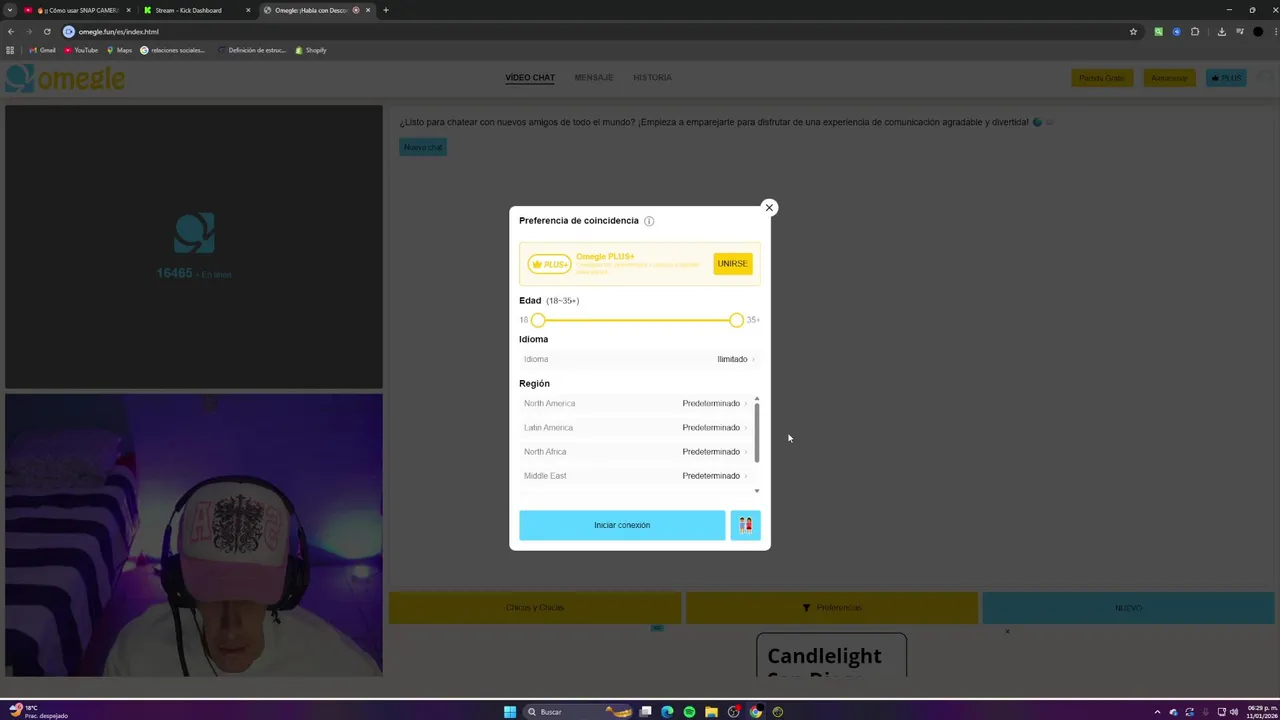Open the apps grid in the bookmarks bar
Viewport: 1280px width, 720px height.
click(x=10, y=50)
